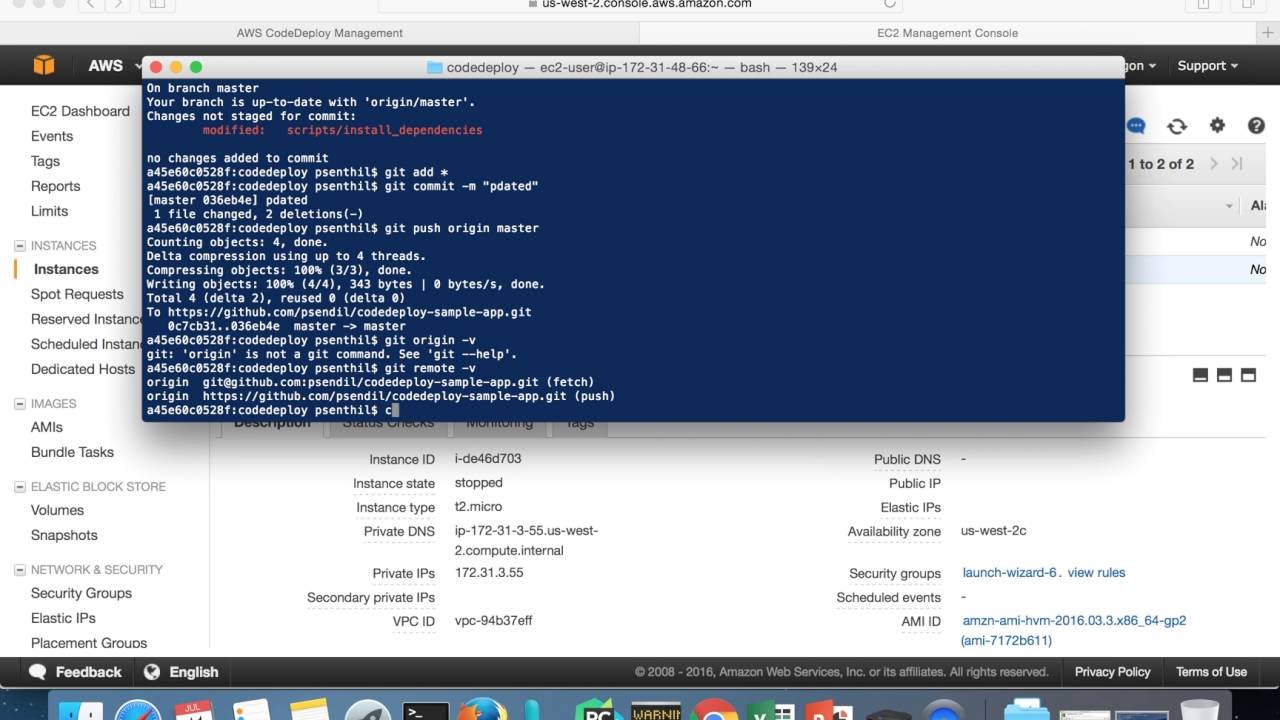
Task: Collapse the IMAGES sidebar section
Action: point(20,404)
